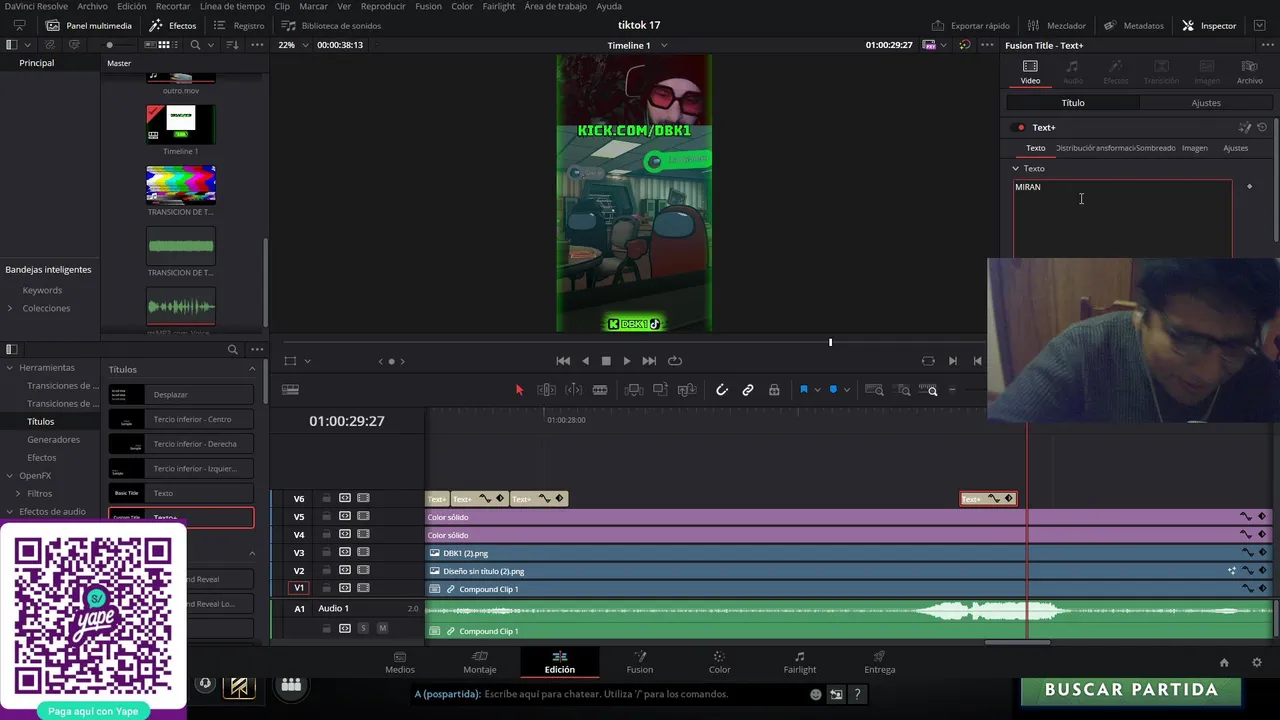Click the Replace clip icon
Viewport: 1280px width, 720px height.
click(687, 390)
